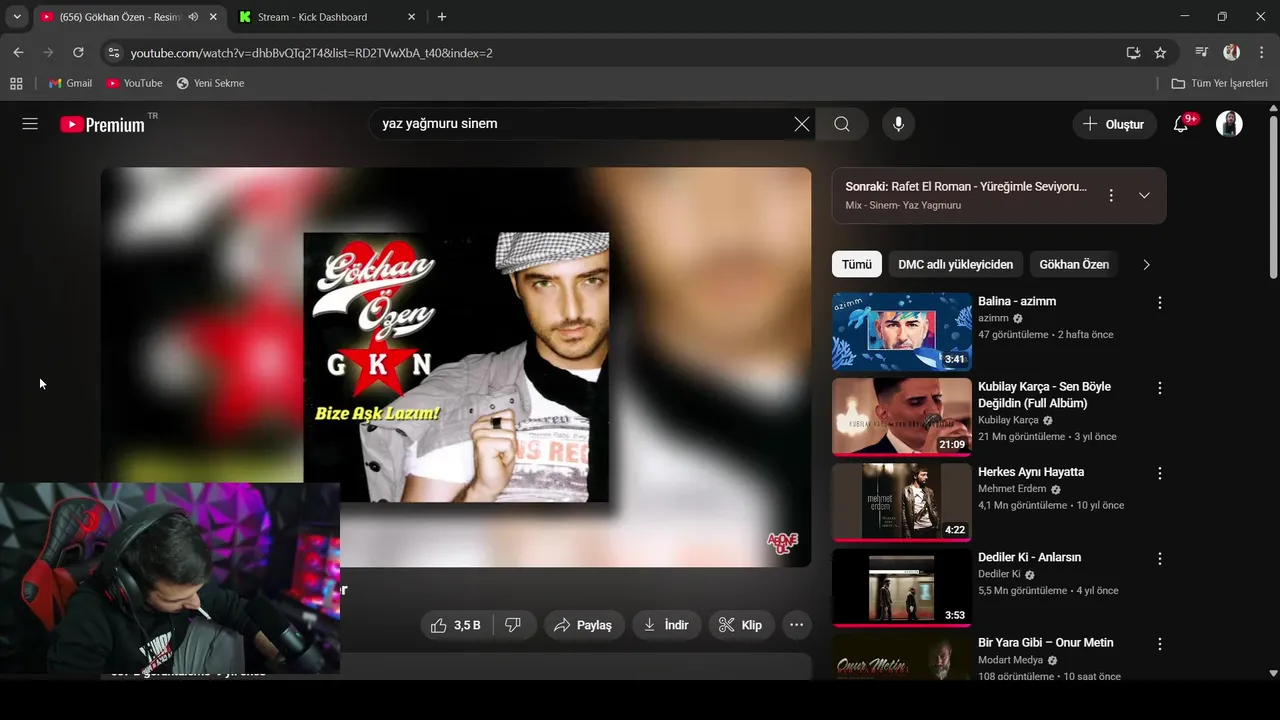Open Chrome profile avatar
This screenshot has width=1280, height=720.
pos(1231,52)
